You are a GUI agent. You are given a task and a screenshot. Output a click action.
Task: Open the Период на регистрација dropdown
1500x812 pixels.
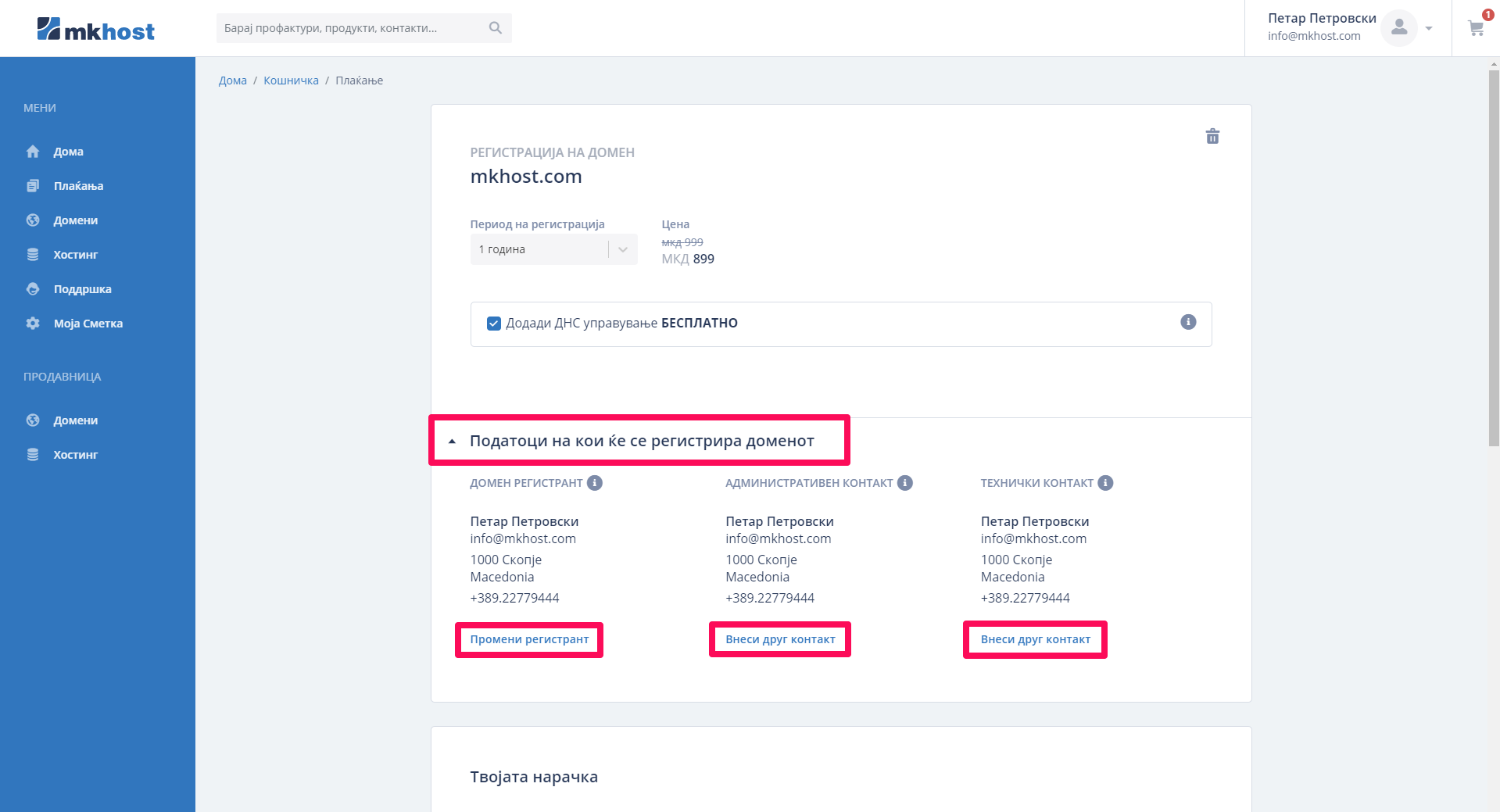pos(553,249)
